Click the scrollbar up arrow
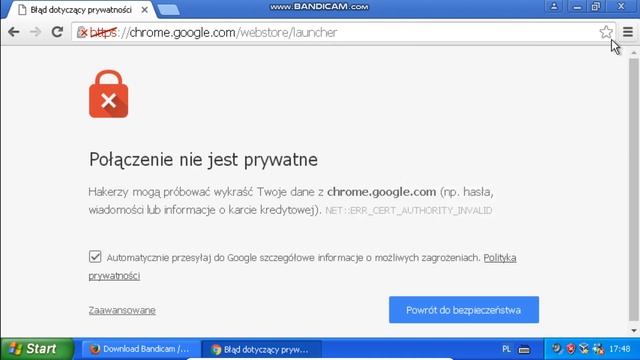640x360 pixels. point(633,53)
